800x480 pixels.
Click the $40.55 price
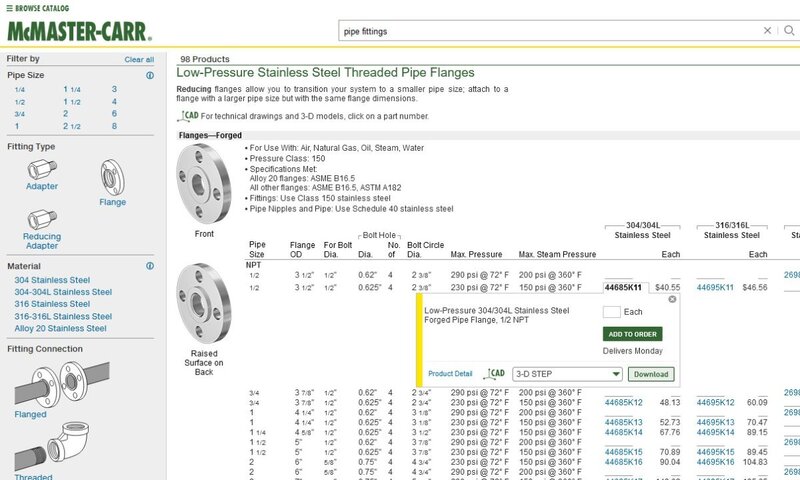[667, 288]
